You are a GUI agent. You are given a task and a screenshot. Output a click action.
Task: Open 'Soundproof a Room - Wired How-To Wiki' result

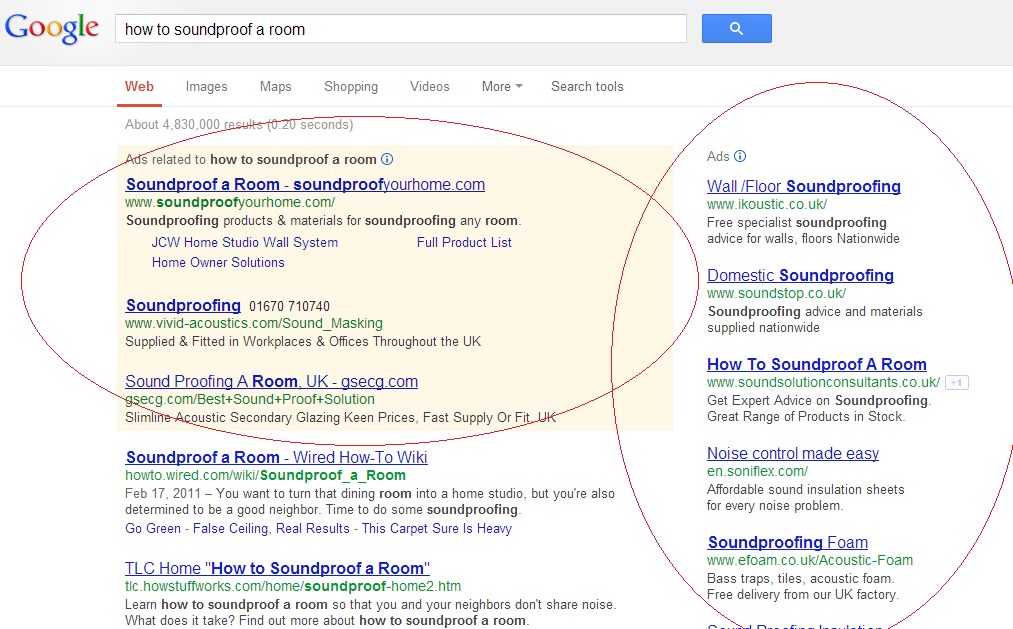pyautogui.click(x=277, y=457)
